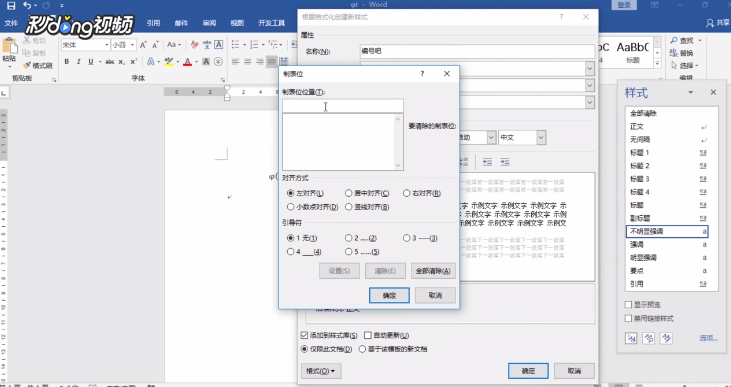This screenshot has width=731, height=387.
Task: Open the Styles pane options arrow
Action: 690,92
